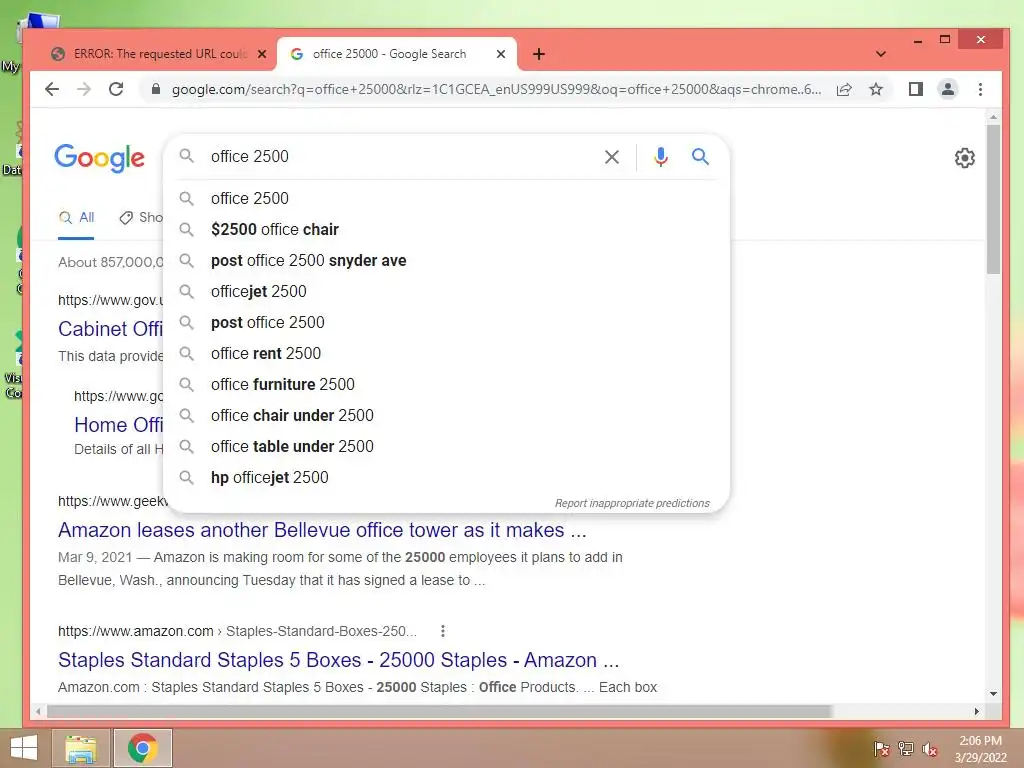This screenshot has height=768, width=1024.
Task: Open the Chrome three-dot menu
Action: click(x=980, y=89)
